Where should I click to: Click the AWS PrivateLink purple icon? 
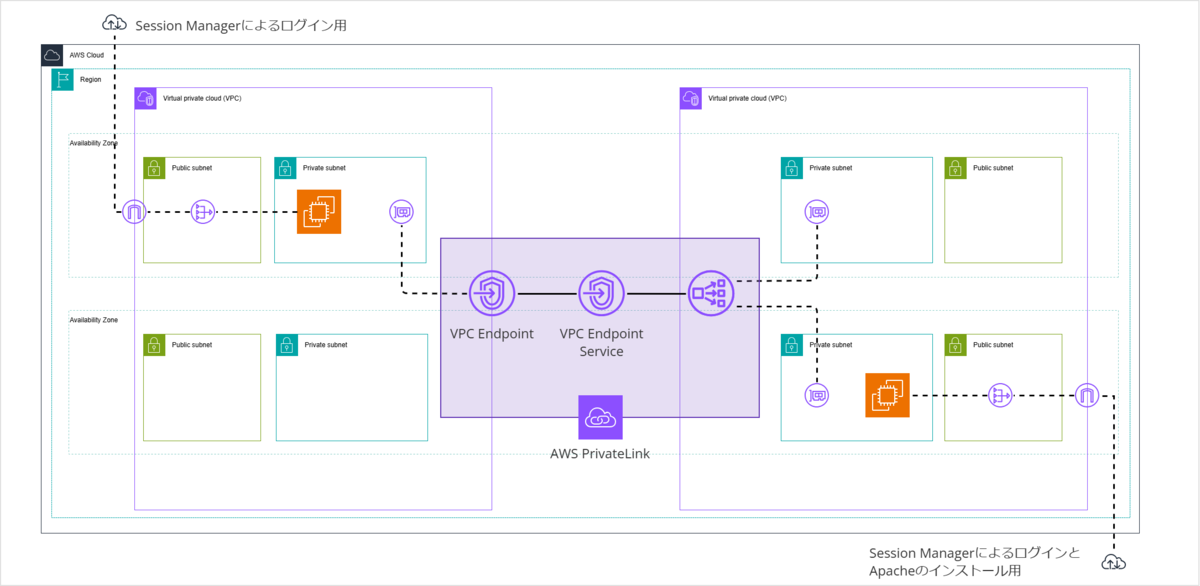tap(600, 417)
